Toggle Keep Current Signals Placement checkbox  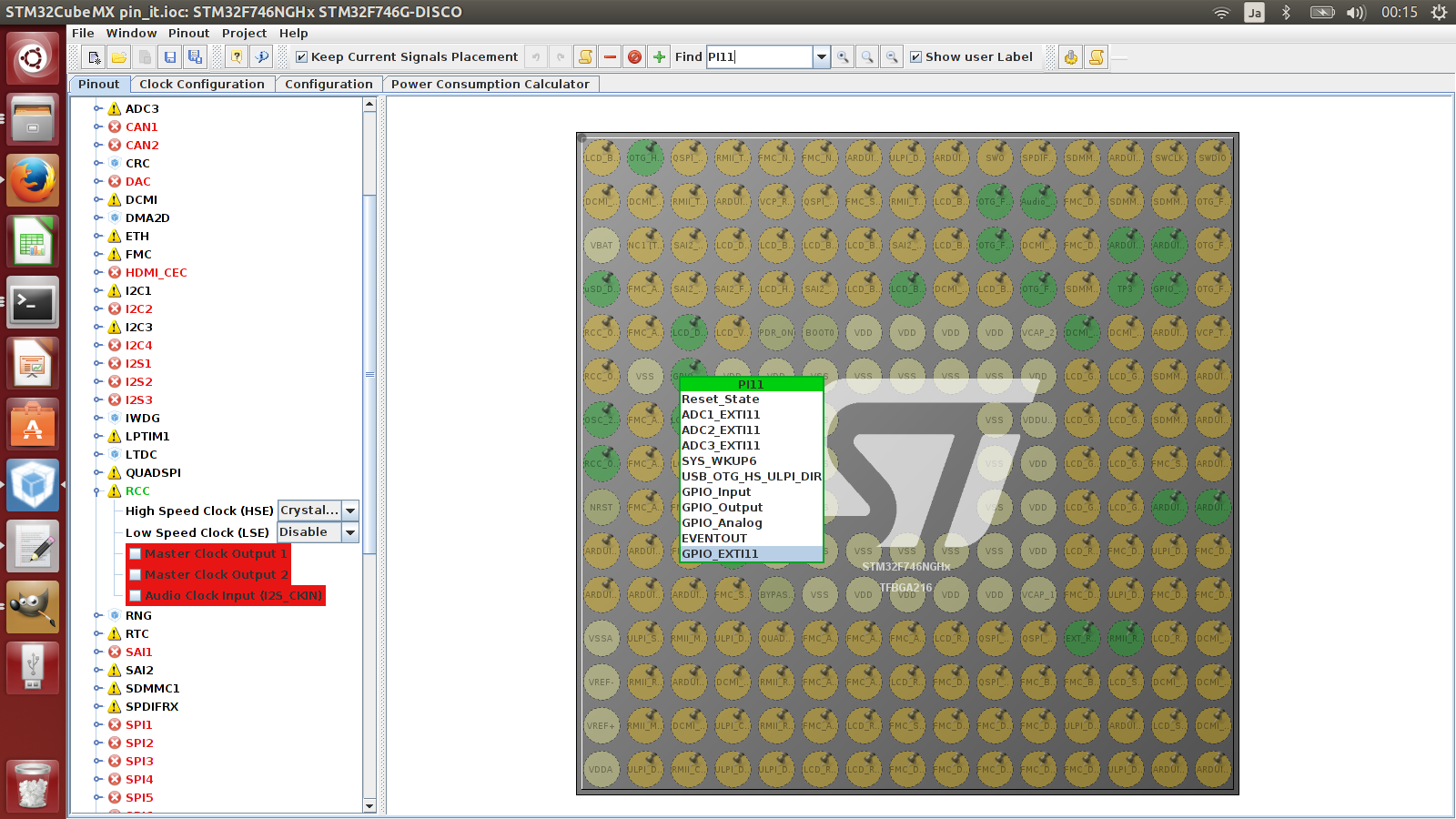click(x=302, y=57)
